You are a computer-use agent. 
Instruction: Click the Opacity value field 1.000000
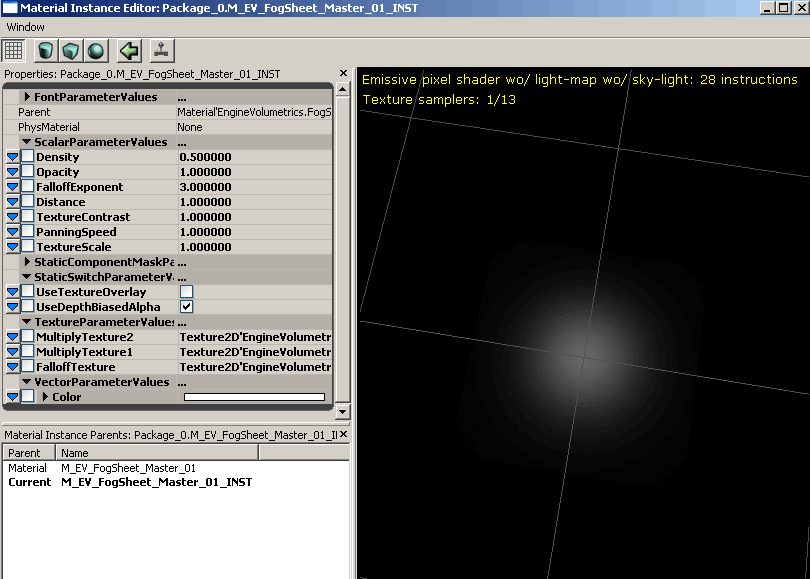point(254,171)
